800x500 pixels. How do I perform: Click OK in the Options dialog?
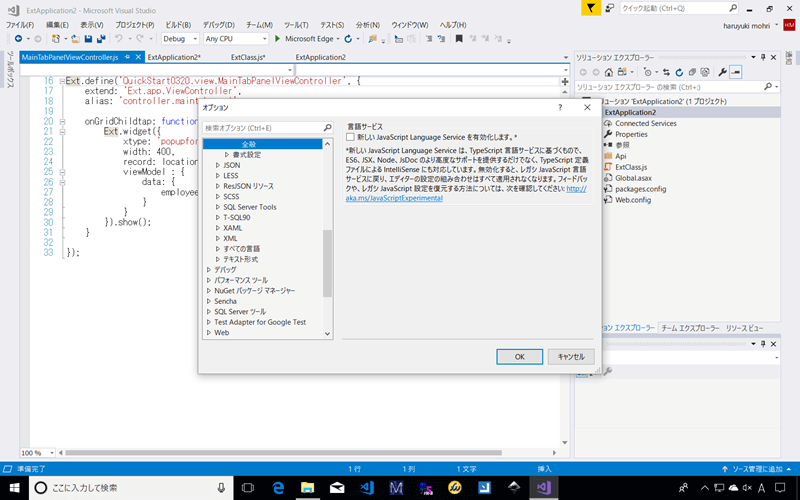coord(519,357)
